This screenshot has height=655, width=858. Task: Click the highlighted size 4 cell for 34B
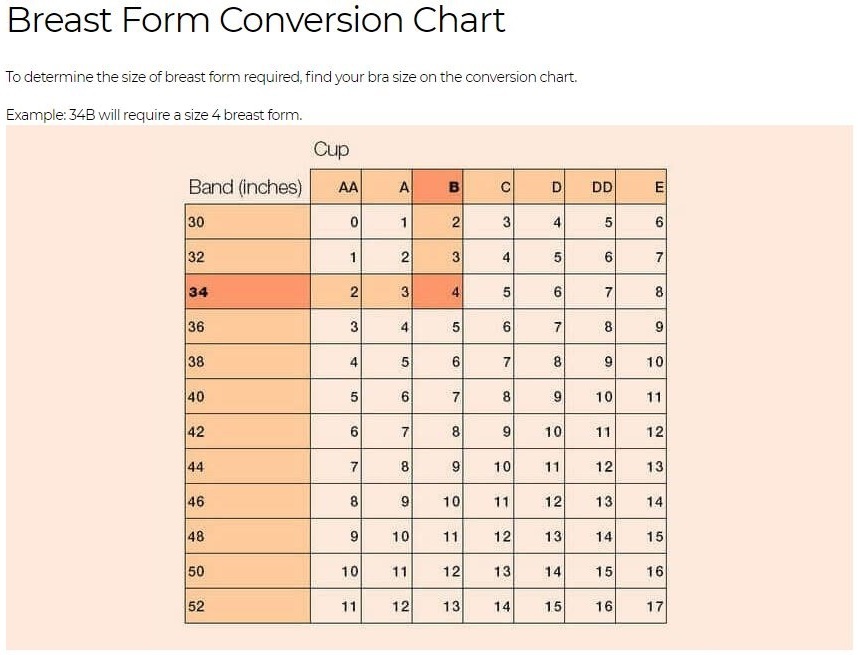[x=438, y=292]
